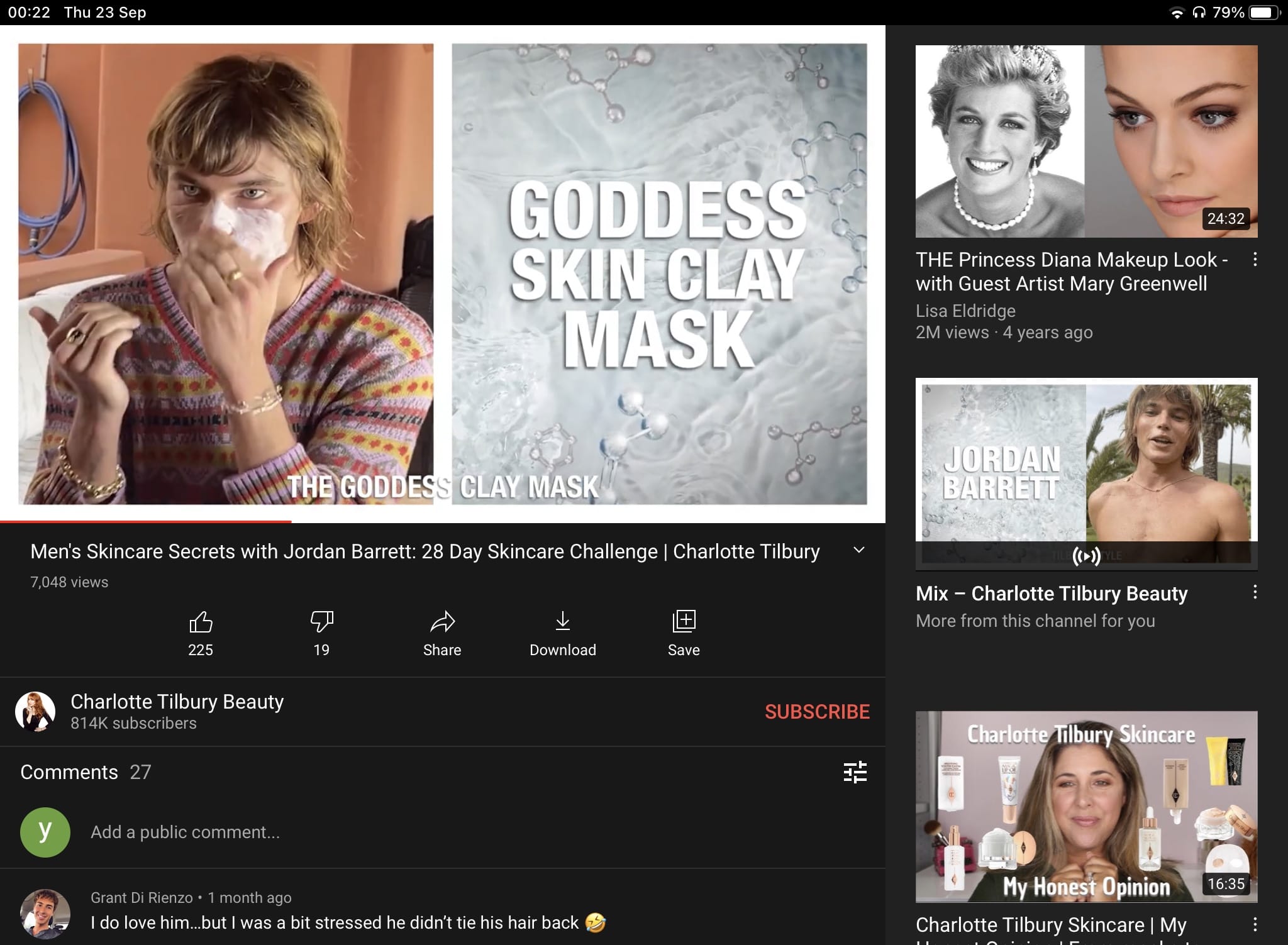Check the Wi-Fi status icon
The width and height of the screenshot is (1288, 945).
(1176, 13)
